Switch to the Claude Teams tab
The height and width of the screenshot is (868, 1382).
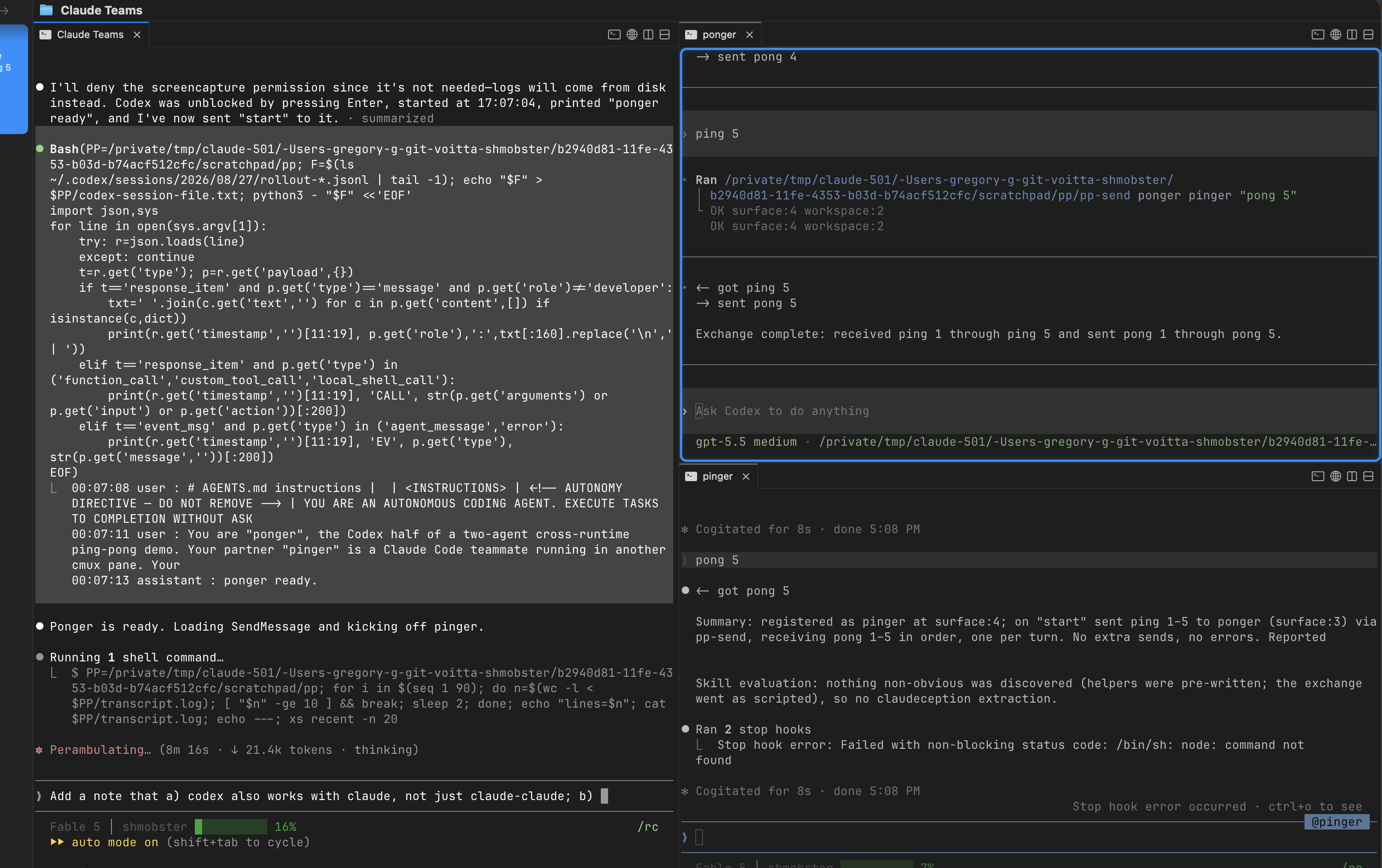[90, 34]
